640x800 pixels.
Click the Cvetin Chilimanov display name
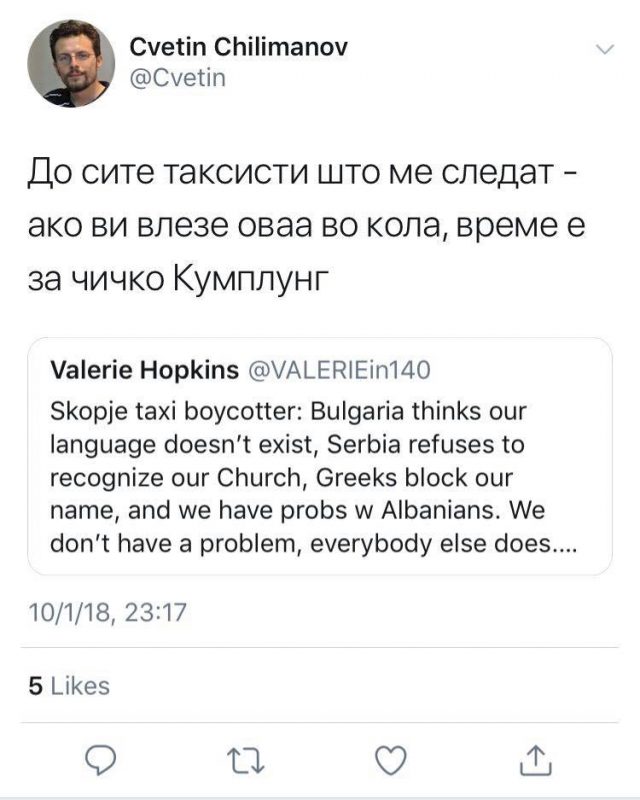239,47
